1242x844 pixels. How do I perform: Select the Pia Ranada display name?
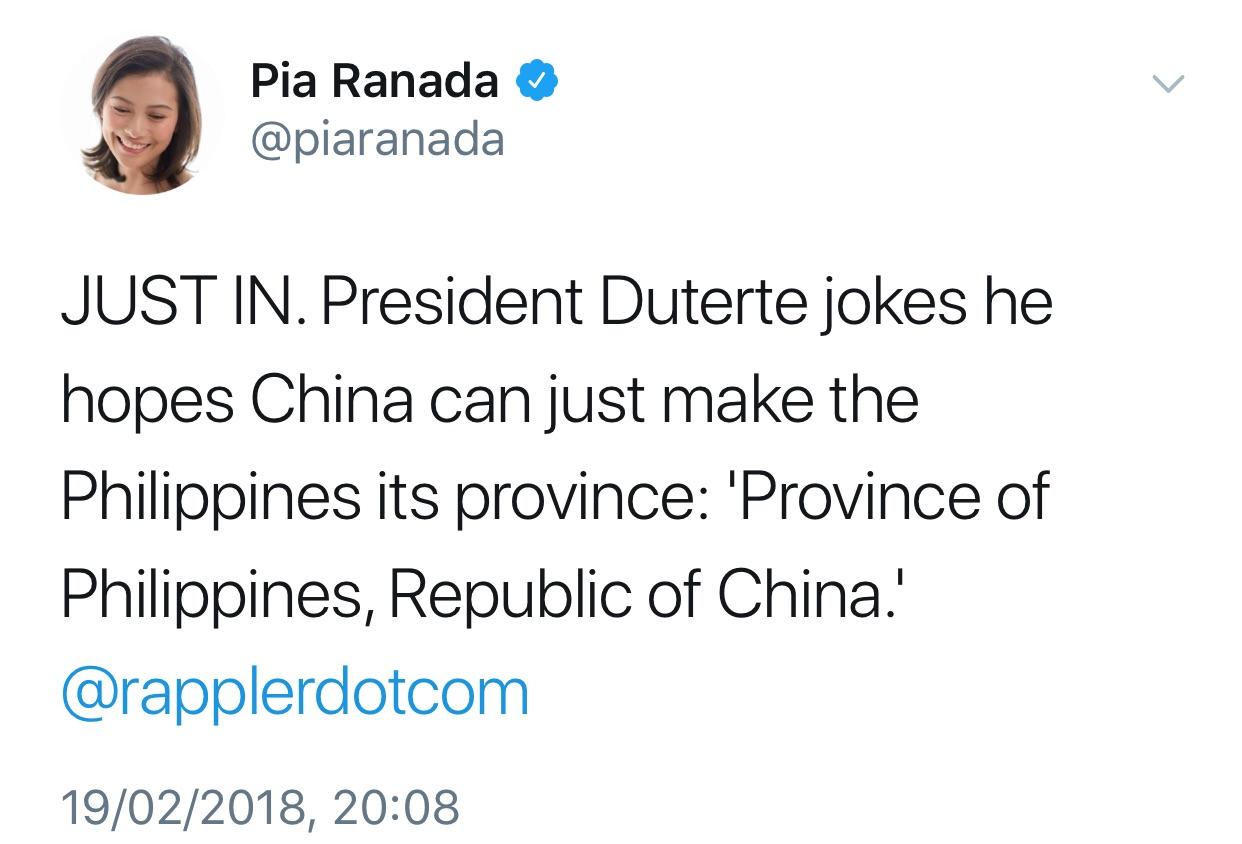pyautogui.click(x=373, y=80)
